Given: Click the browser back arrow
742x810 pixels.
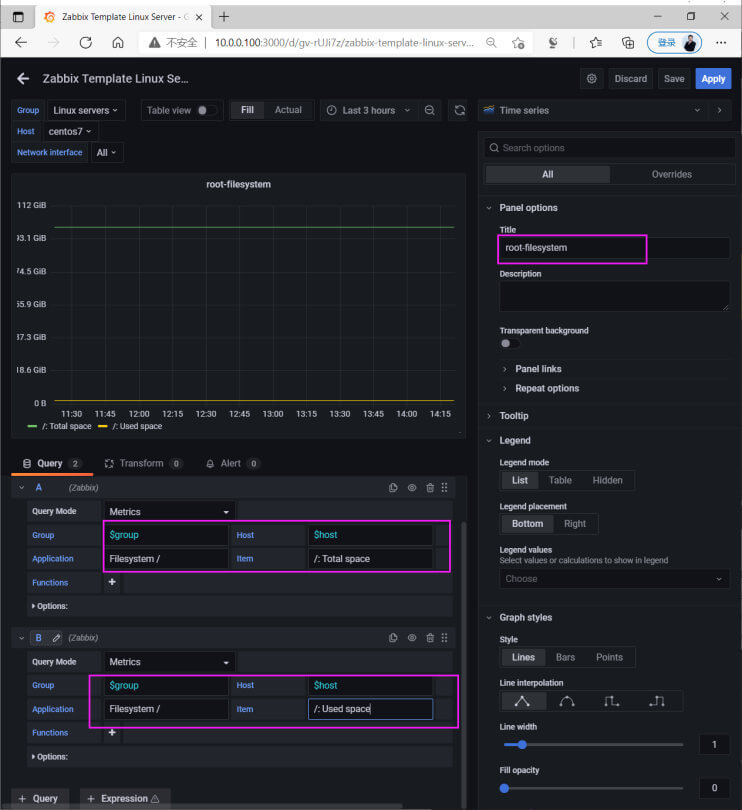Looking at the screenshot, I should click(21, 42).
